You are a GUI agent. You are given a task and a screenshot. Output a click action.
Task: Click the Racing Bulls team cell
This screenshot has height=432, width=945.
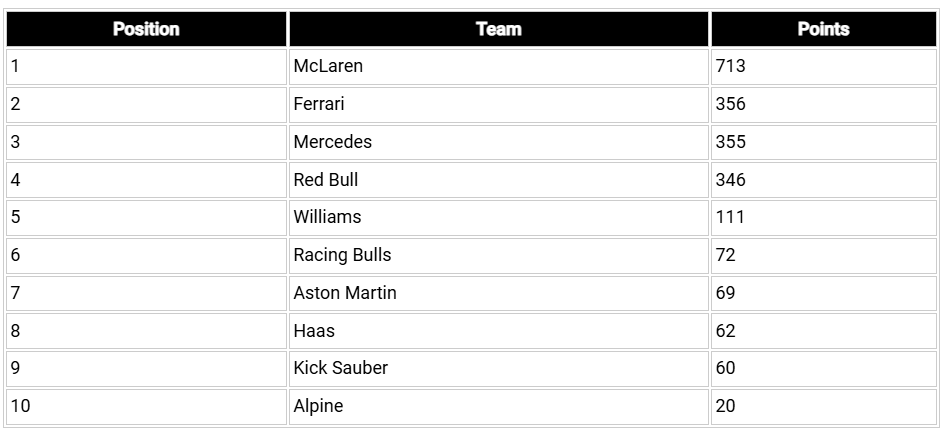point(342,255)
